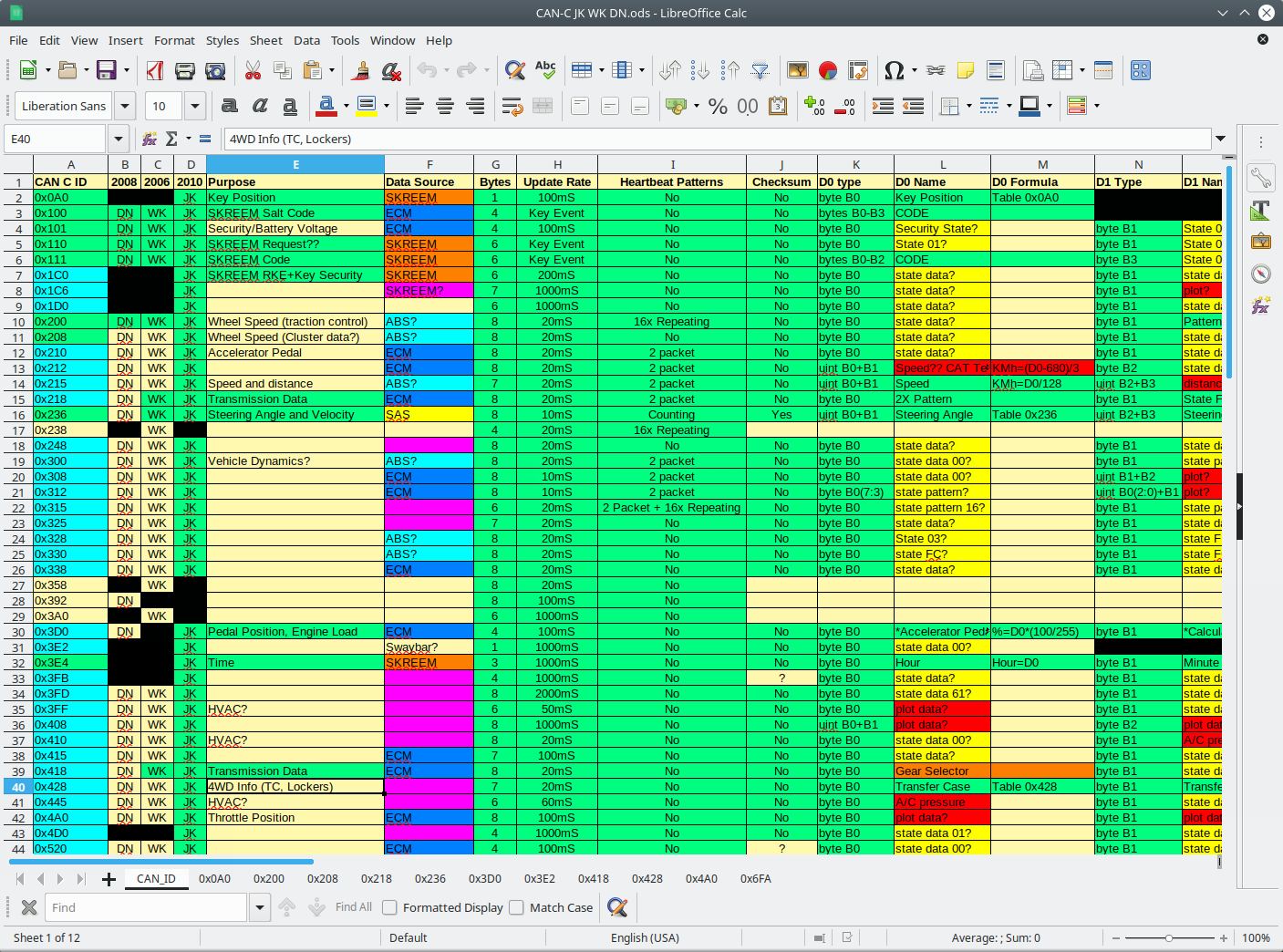Align the cell content right
This screenshot has width=1283, height=952.
pyautogui.click(x=475, y=106)
